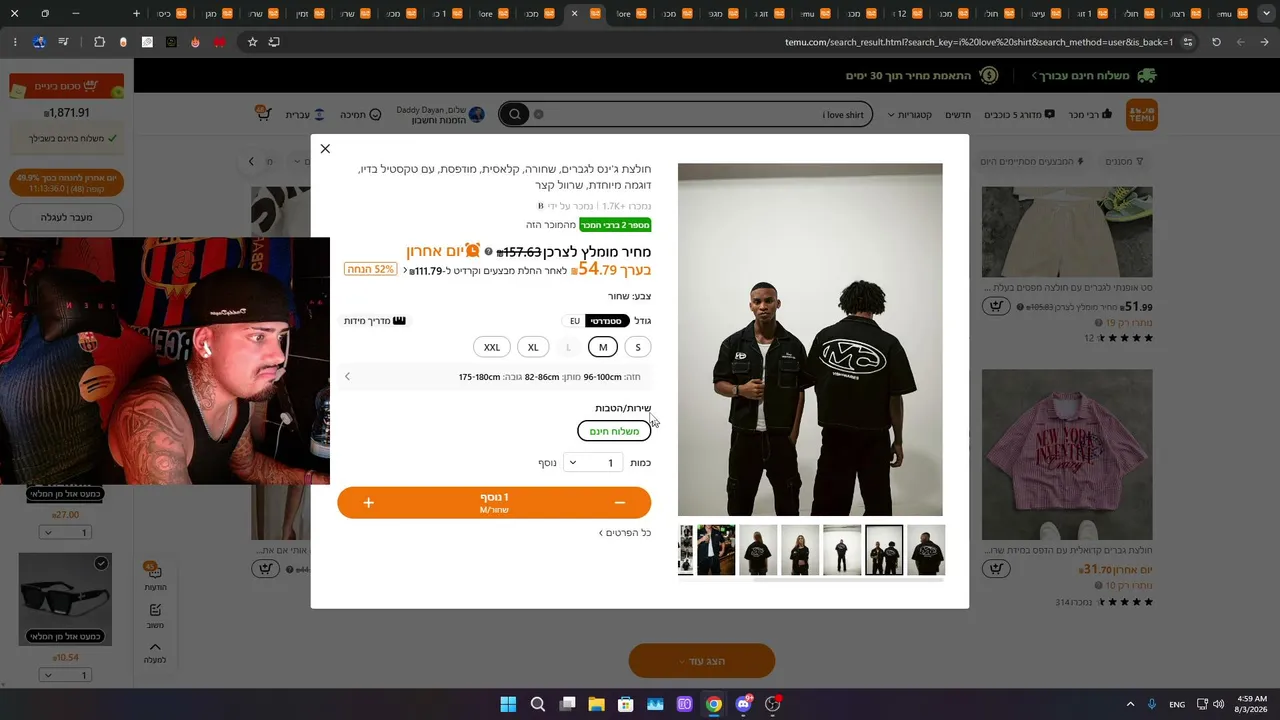Toggle the sunglasses cart item checkmark

coord(101,564)
